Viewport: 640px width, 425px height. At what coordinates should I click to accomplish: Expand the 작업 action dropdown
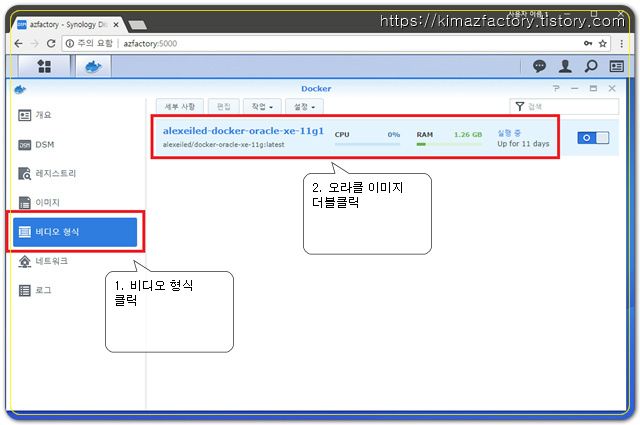pyautogui.click(x=262, y=107)
